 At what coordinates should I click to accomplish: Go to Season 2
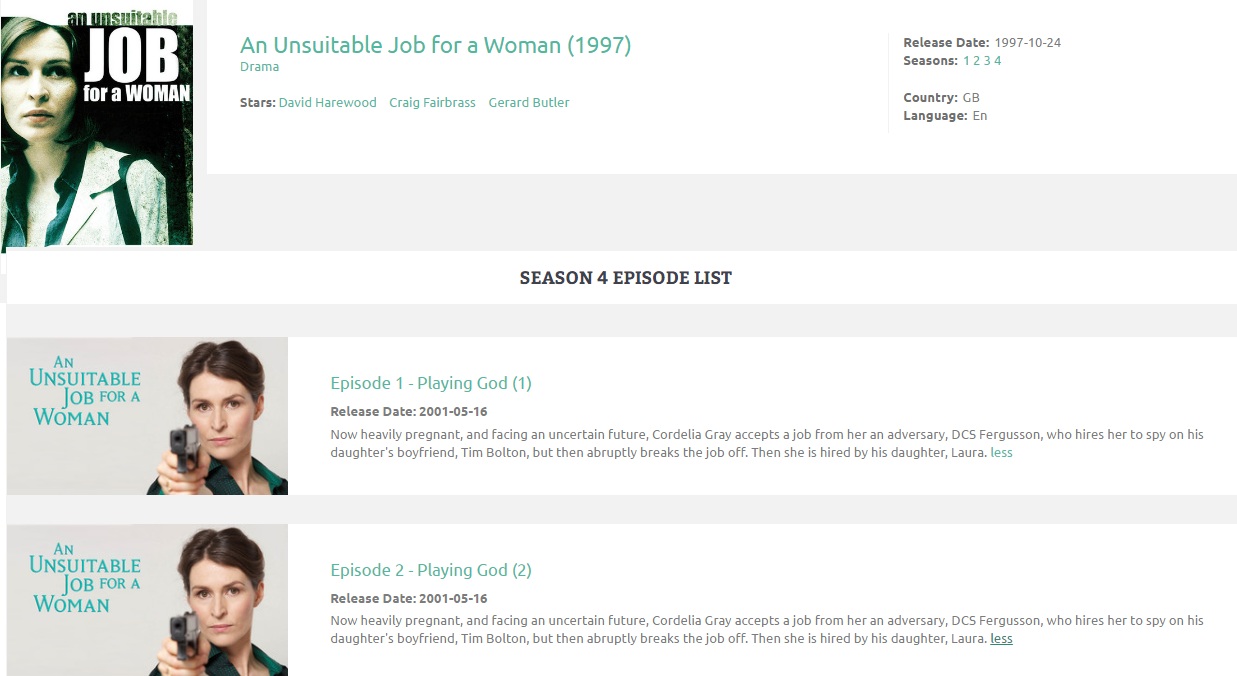(x=977, y=61)
